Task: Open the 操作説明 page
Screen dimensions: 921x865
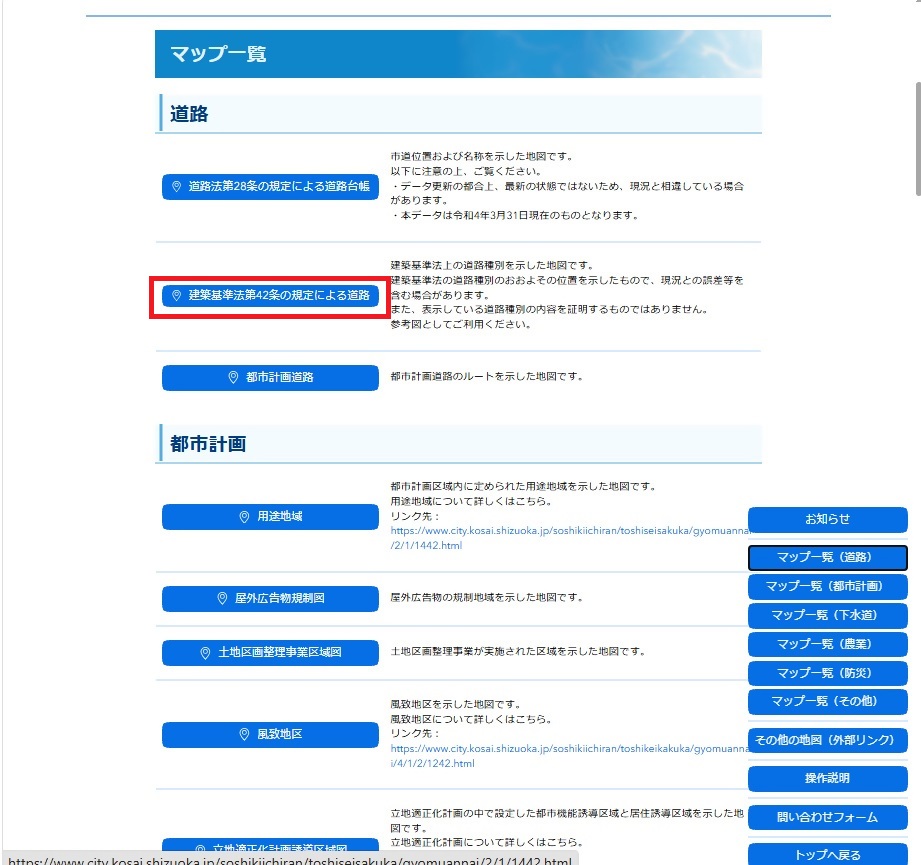Action: [828, 779]
